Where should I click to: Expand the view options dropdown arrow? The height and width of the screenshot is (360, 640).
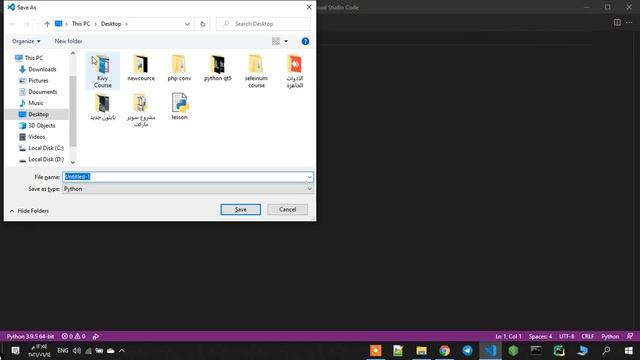286,41
